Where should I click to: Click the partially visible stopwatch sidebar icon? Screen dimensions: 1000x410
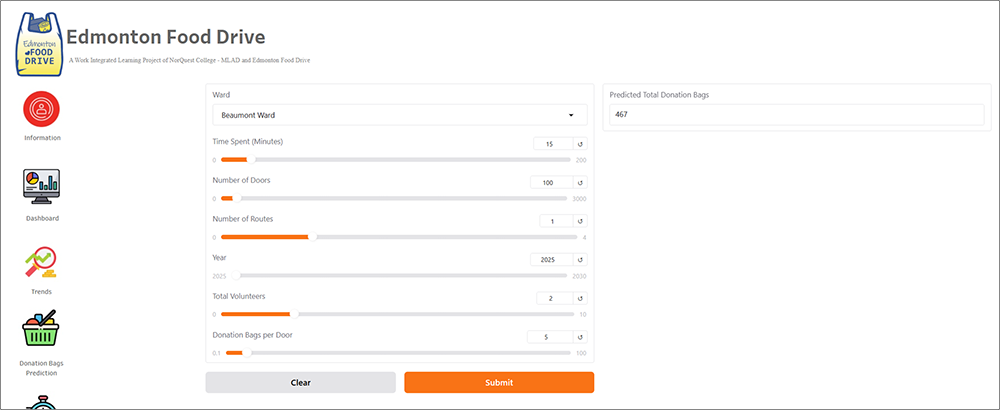42,402
